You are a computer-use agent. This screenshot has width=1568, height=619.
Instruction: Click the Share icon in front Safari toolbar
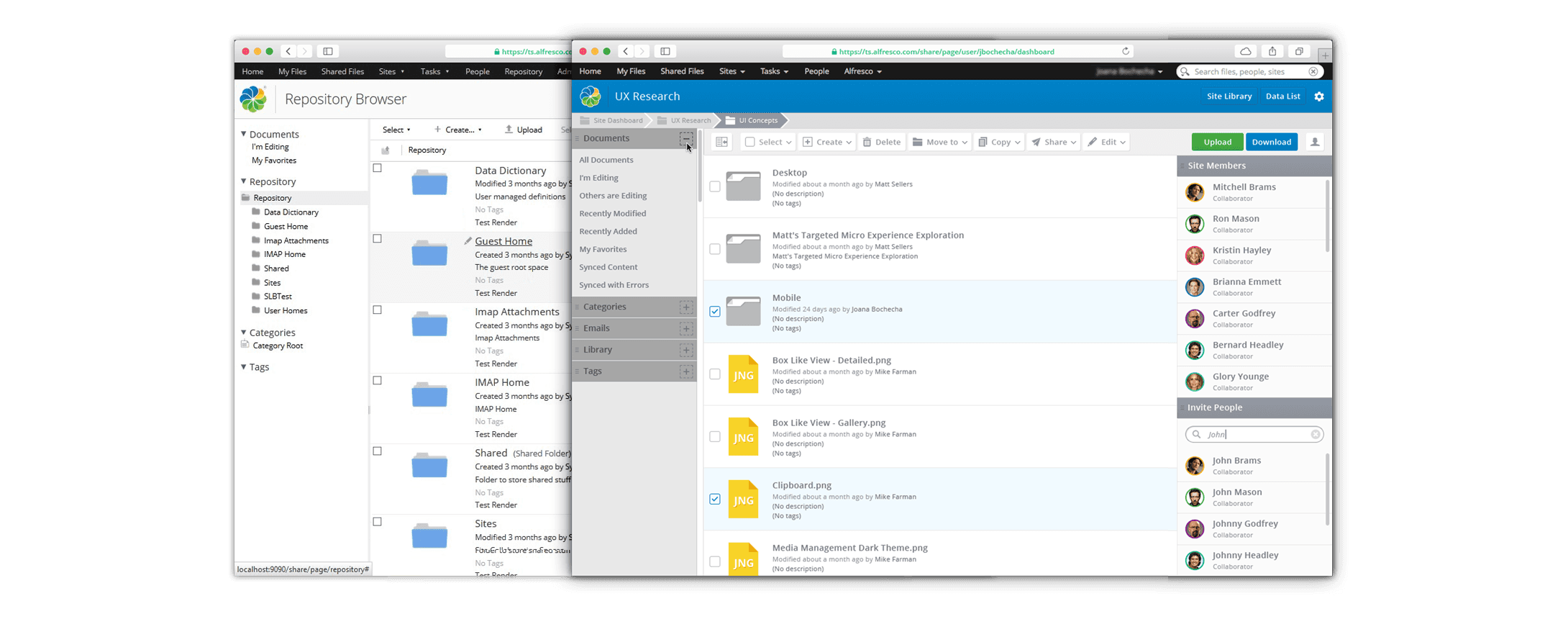coord(1272,51)
